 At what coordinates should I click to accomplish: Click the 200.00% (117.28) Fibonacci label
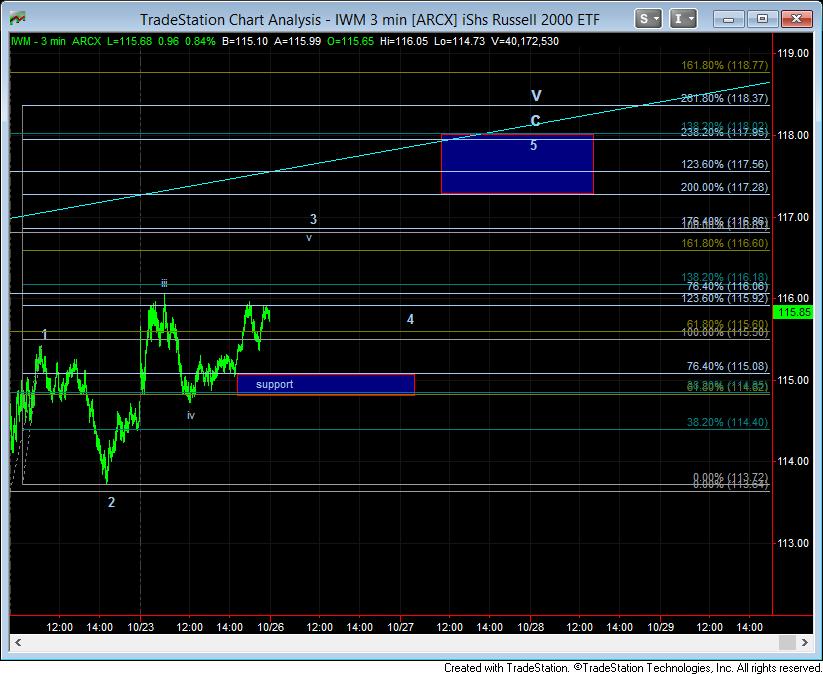pyautogui.click(x=724, y=187)
